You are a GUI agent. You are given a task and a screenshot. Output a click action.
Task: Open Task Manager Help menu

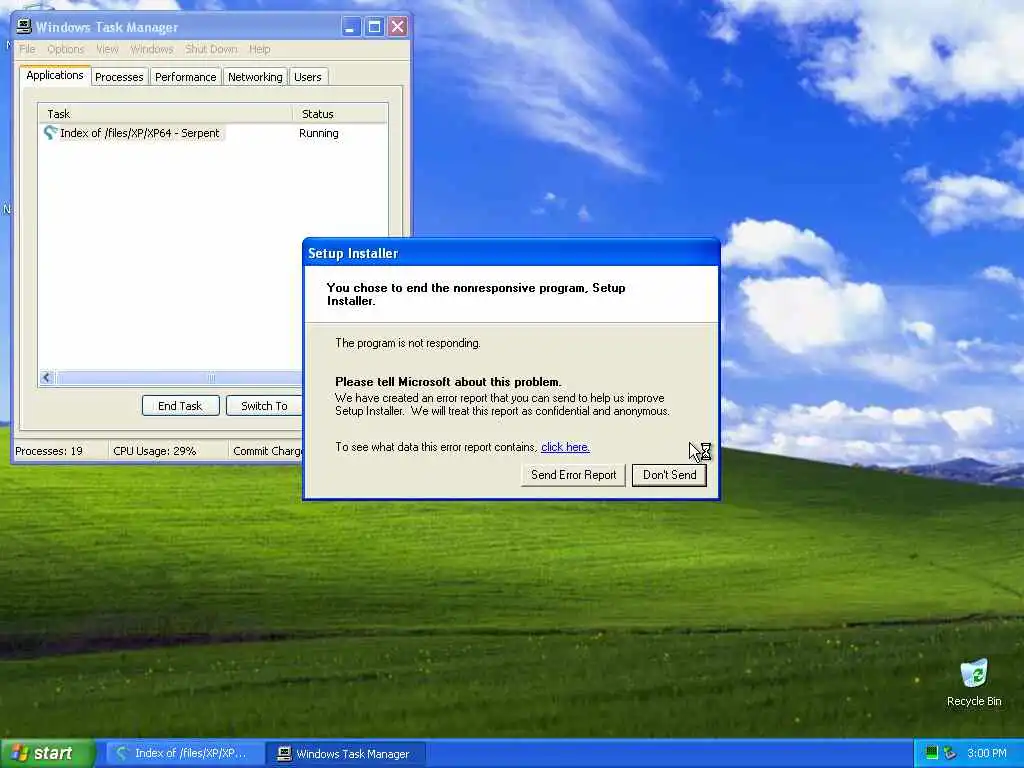(x=259, y=49)
